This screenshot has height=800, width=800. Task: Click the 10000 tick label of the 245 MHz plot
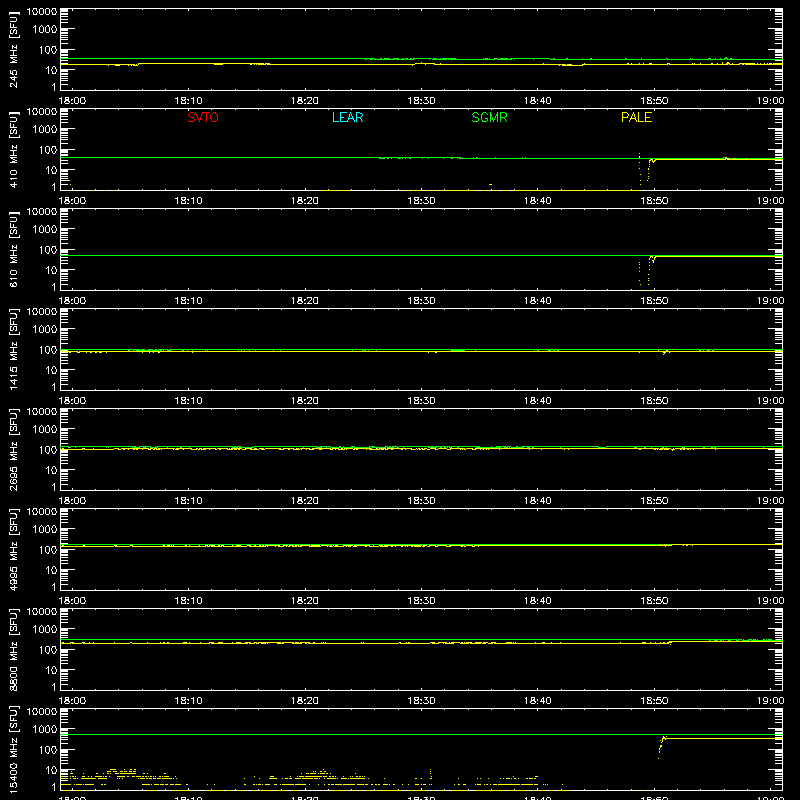(x=42, y=12)
